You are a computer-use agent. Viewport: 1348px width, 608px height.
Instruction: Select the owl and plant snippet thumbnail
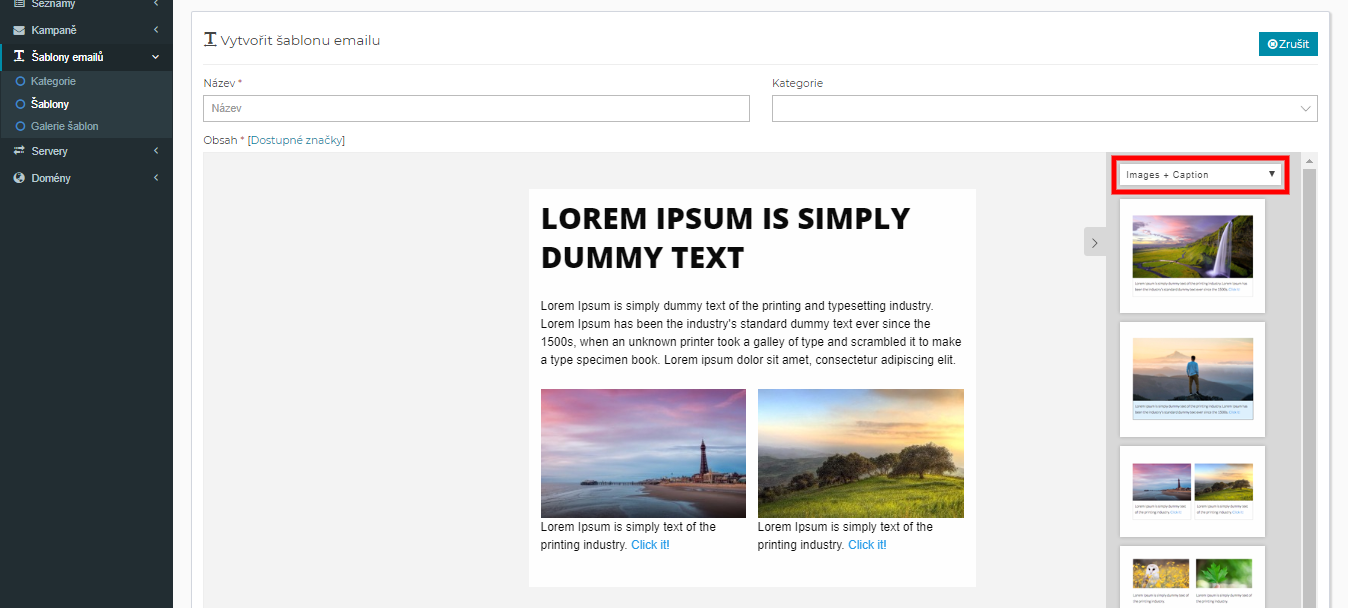[1192, 577]
